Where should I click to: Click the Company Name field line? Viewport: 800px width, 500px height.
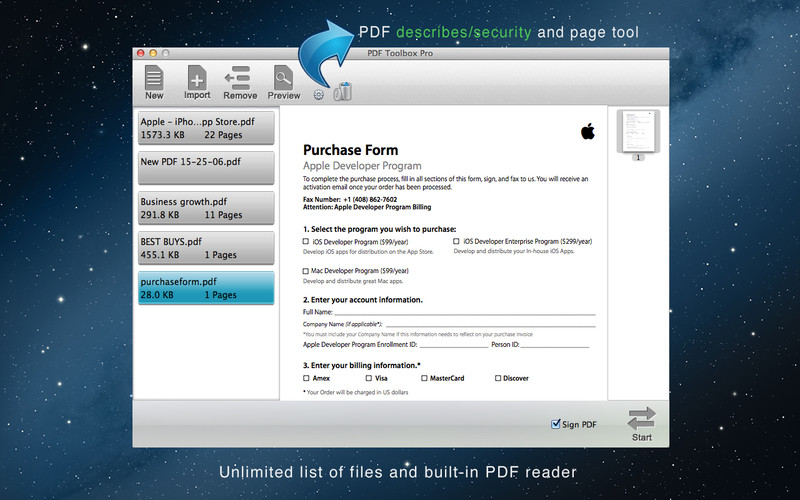(x=491, y=325)
